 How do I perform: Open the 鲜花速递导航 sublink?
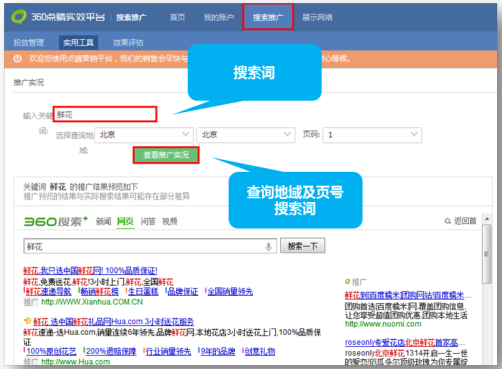pyautogui.click(x=49, y=292)
